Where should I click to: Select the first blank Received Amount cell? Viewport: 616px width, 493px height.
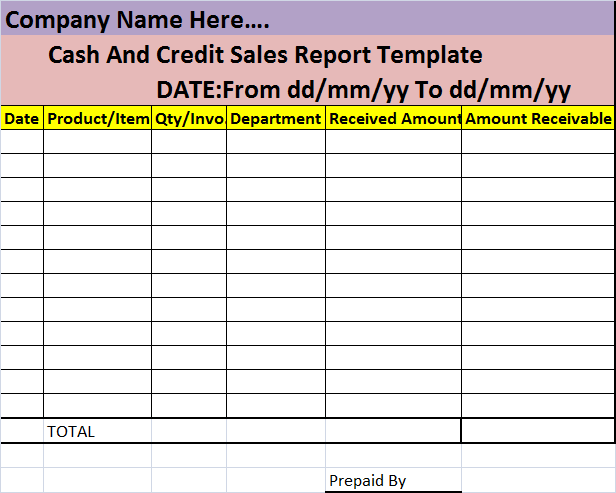point(393,141)
